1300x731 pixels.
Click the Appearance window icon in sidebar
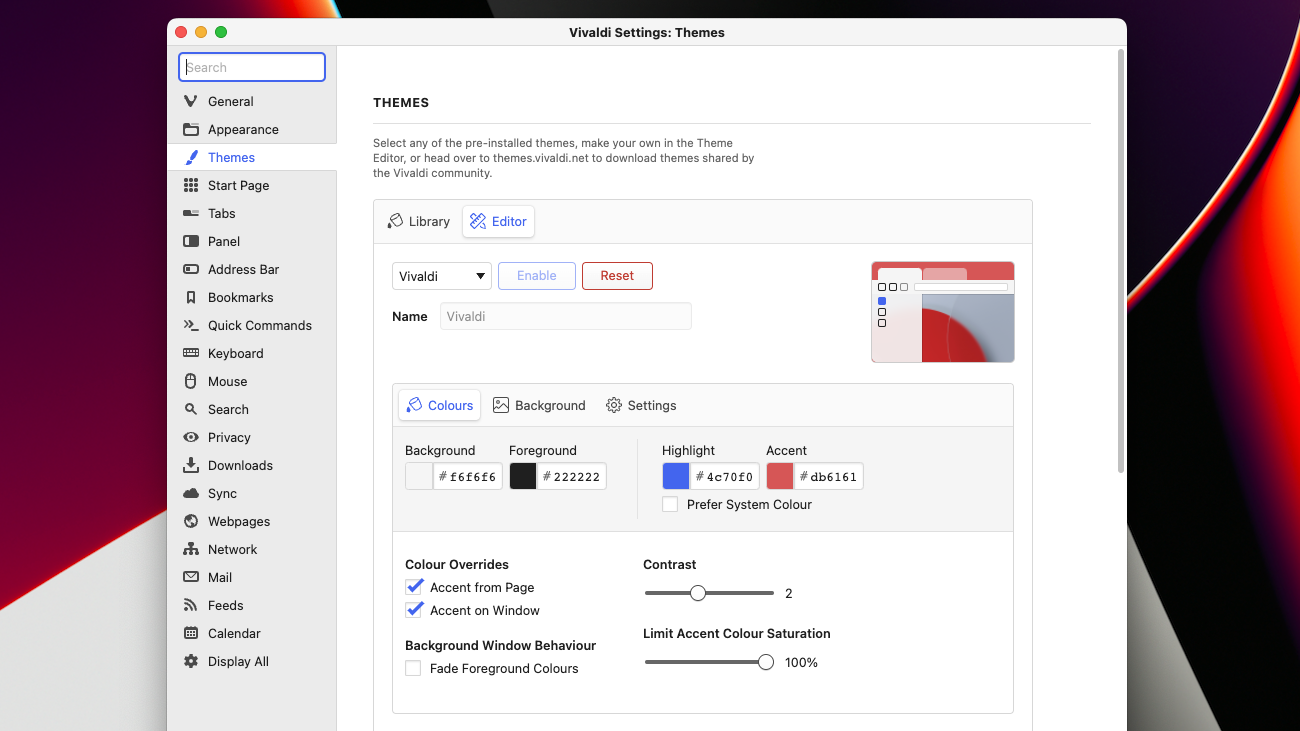coord(190,129)
